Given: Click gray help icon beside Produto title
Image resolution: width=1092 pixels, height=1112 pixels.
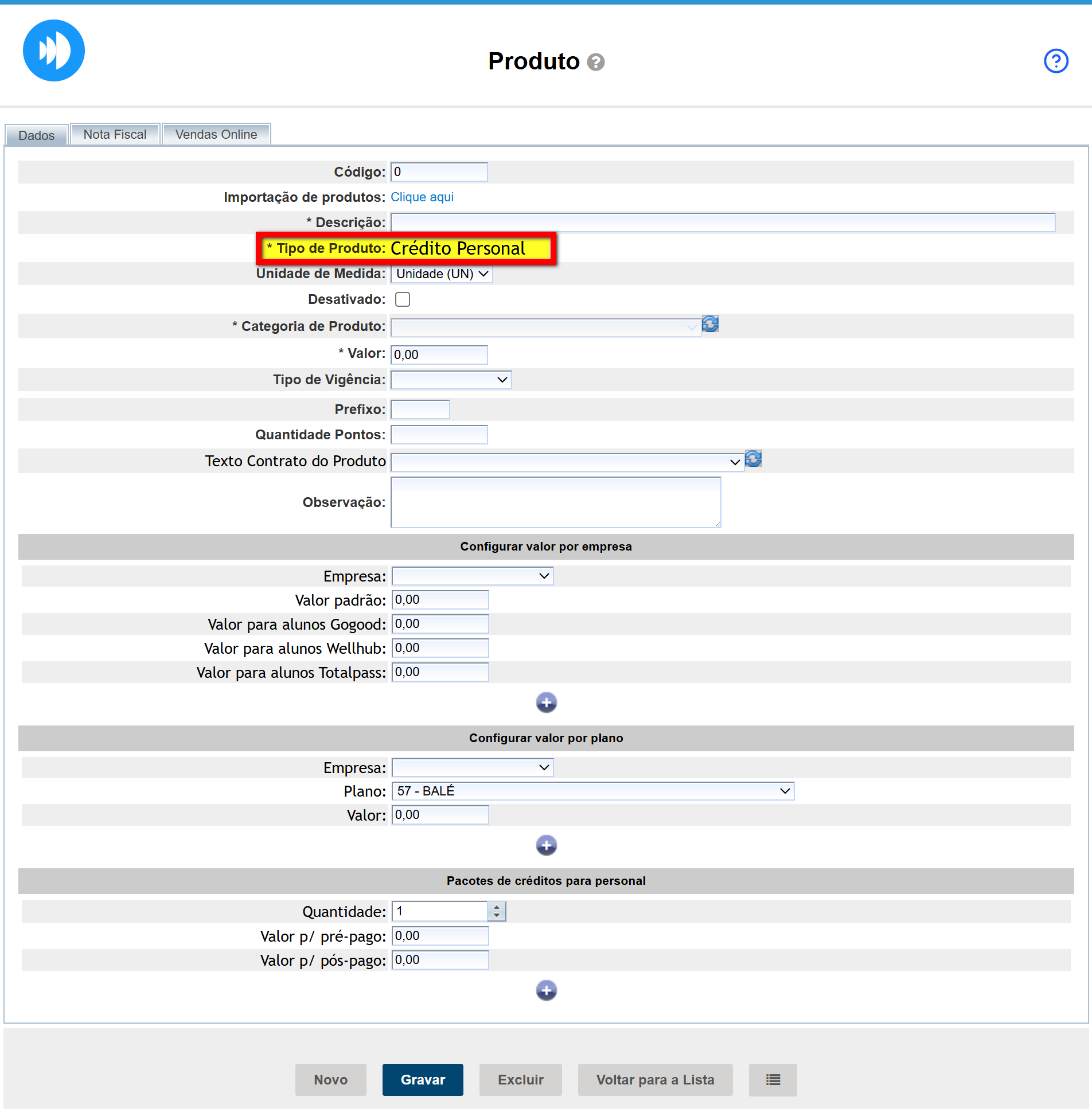Looking at the screenshot, I should (596, 62).
